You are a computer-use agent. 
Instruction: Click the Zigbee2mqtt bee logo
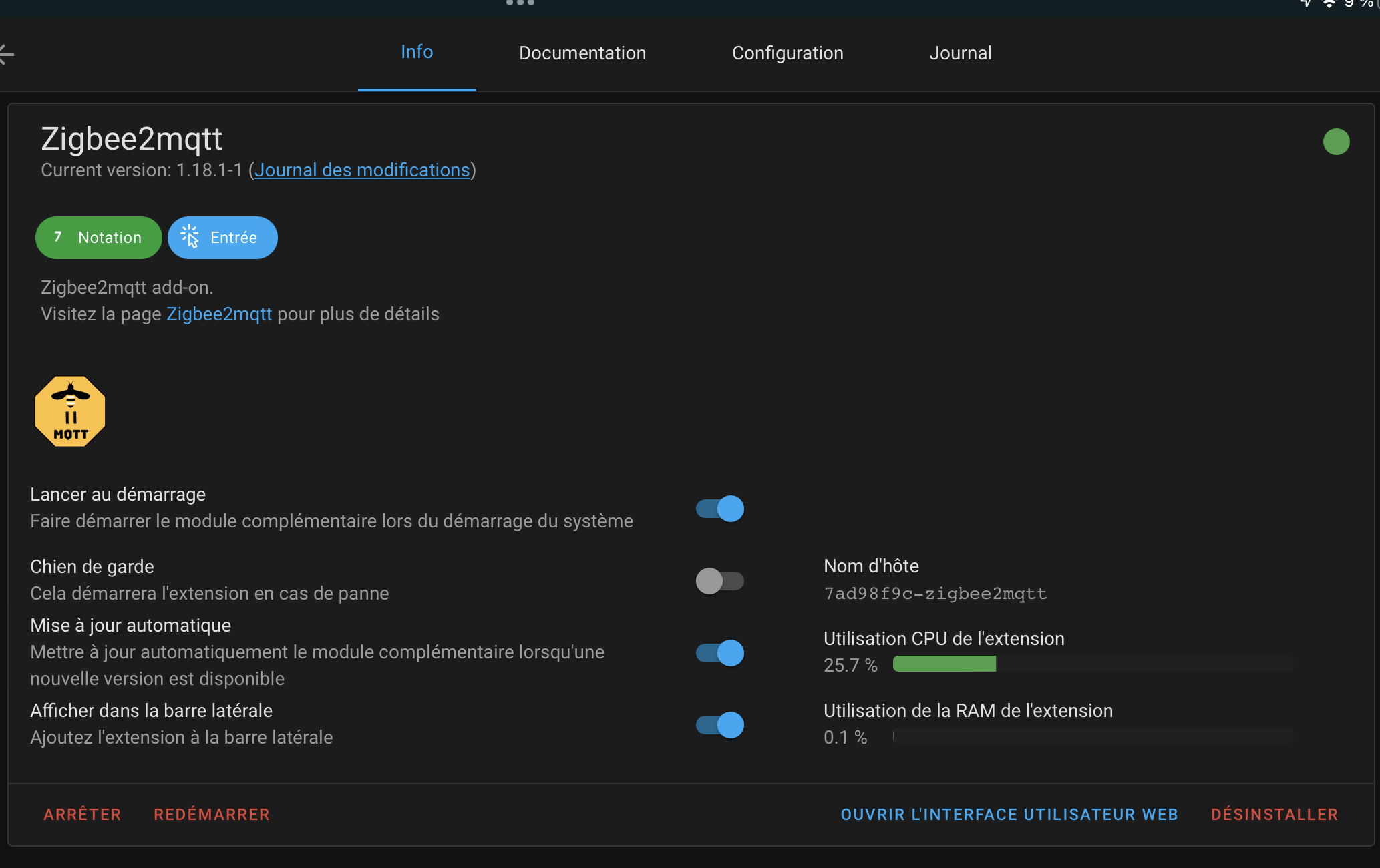coord(70,411)
